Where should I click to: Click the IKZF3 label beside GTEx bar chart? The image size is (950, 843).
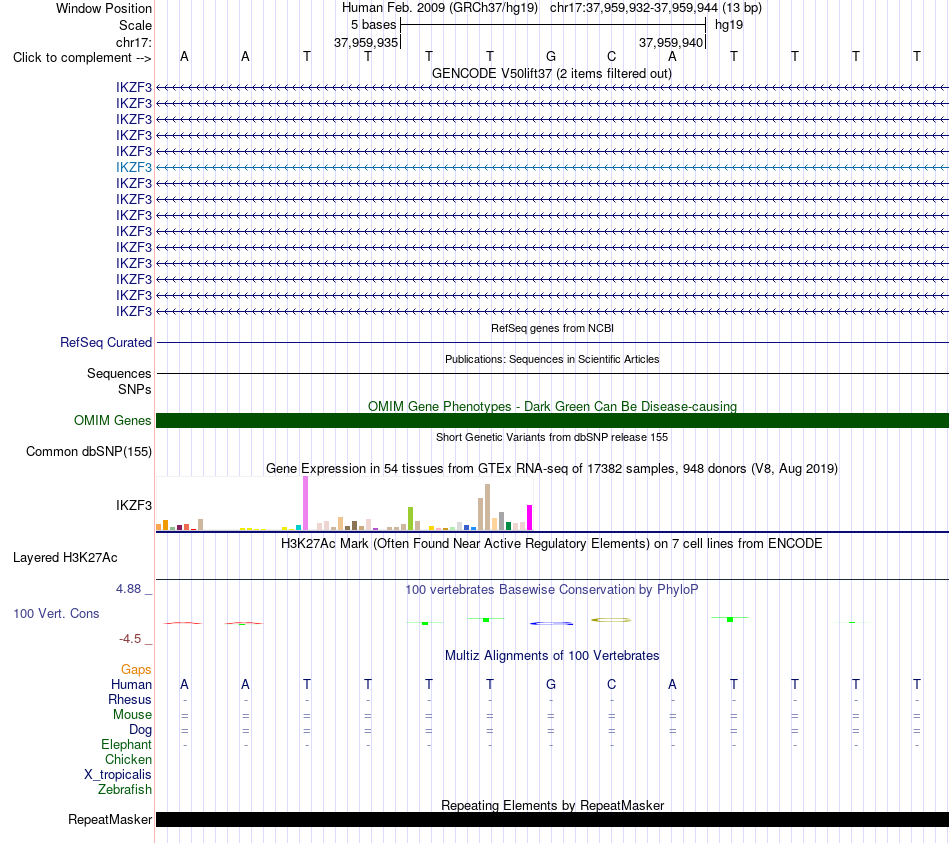134,505
